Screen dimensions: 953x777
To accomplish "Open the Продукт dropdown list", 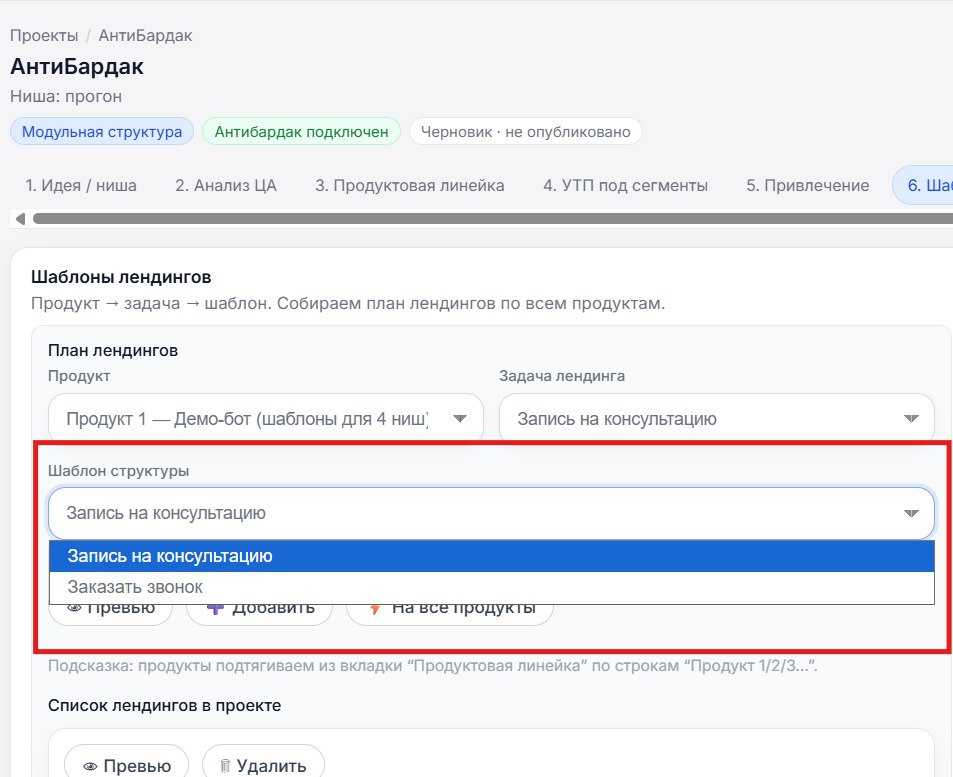I will coord(461,417).
